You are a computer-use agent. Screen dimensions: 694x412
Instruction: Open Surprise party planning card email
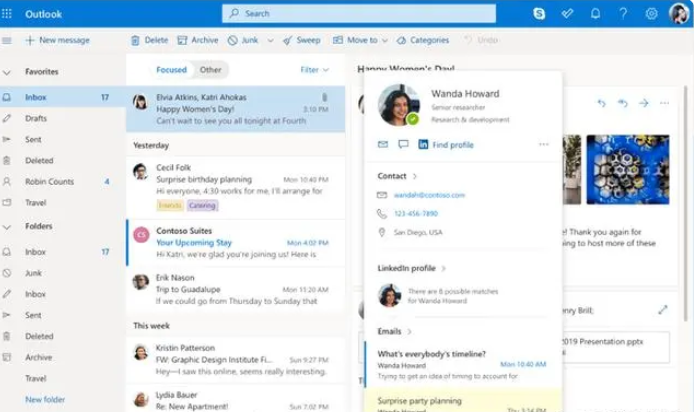coord(462,401)
